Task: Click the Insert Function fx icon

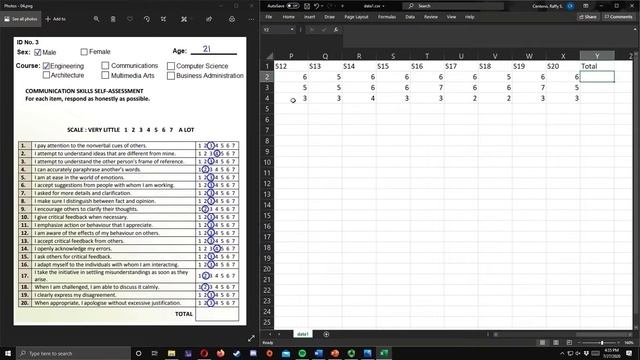Action: coord(336,30)
